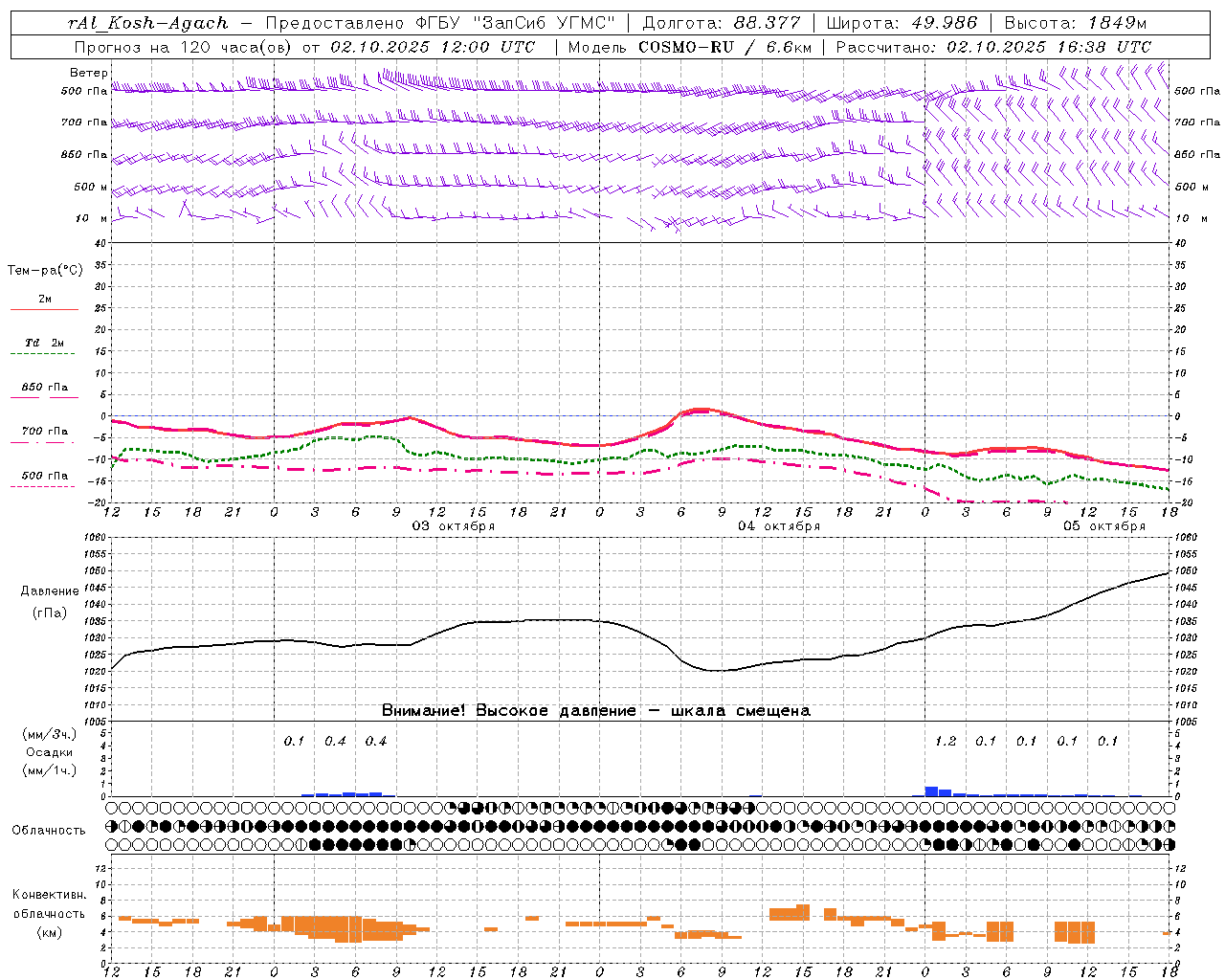This screenshot has height=980, width=1225.
Task: Click the latitude value "Широта: 49.986"
Action: (902, 23)
